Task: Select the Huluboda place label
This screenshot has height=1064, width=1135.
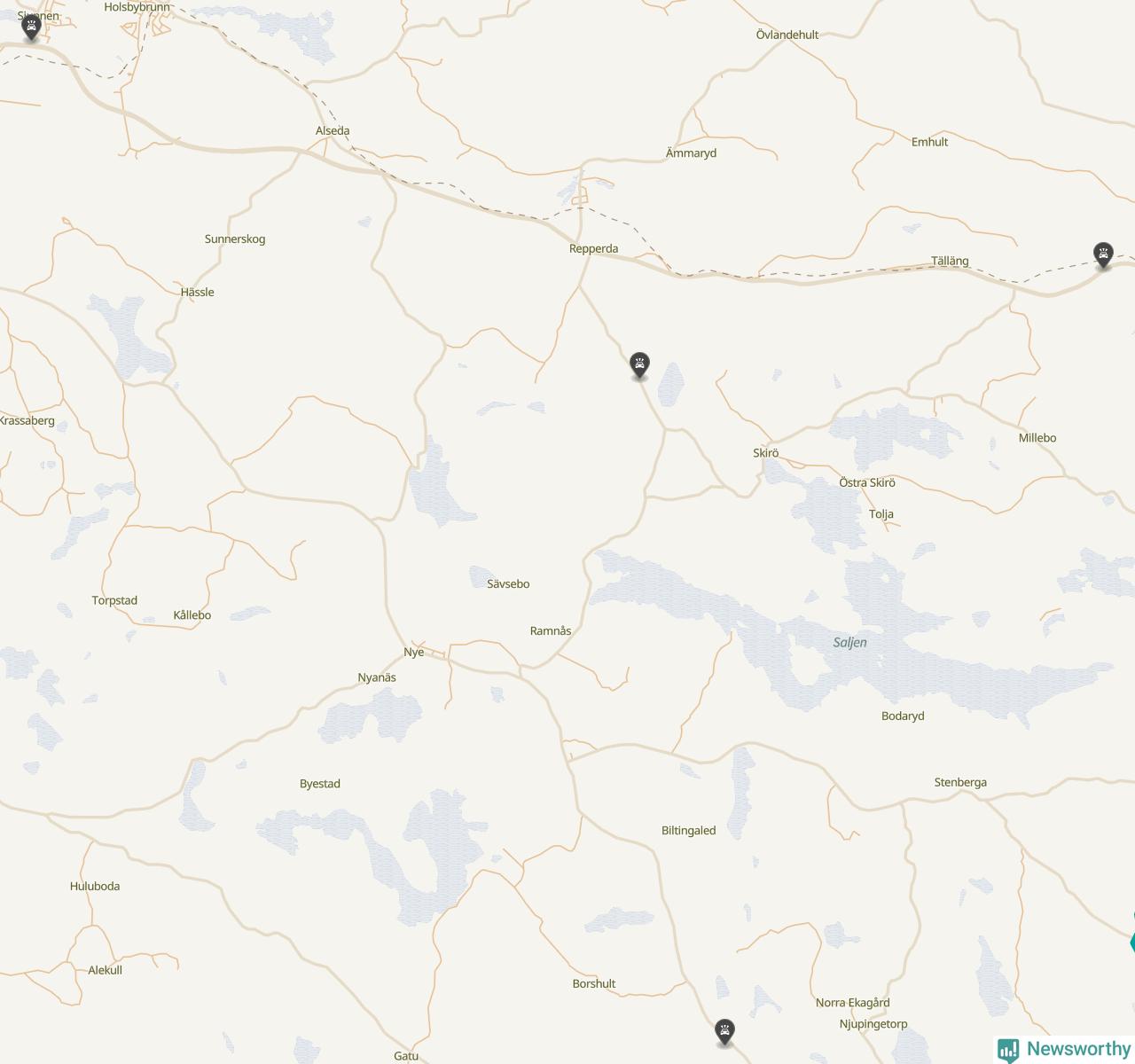Action: pyautogui.click(x=95, y=886)
